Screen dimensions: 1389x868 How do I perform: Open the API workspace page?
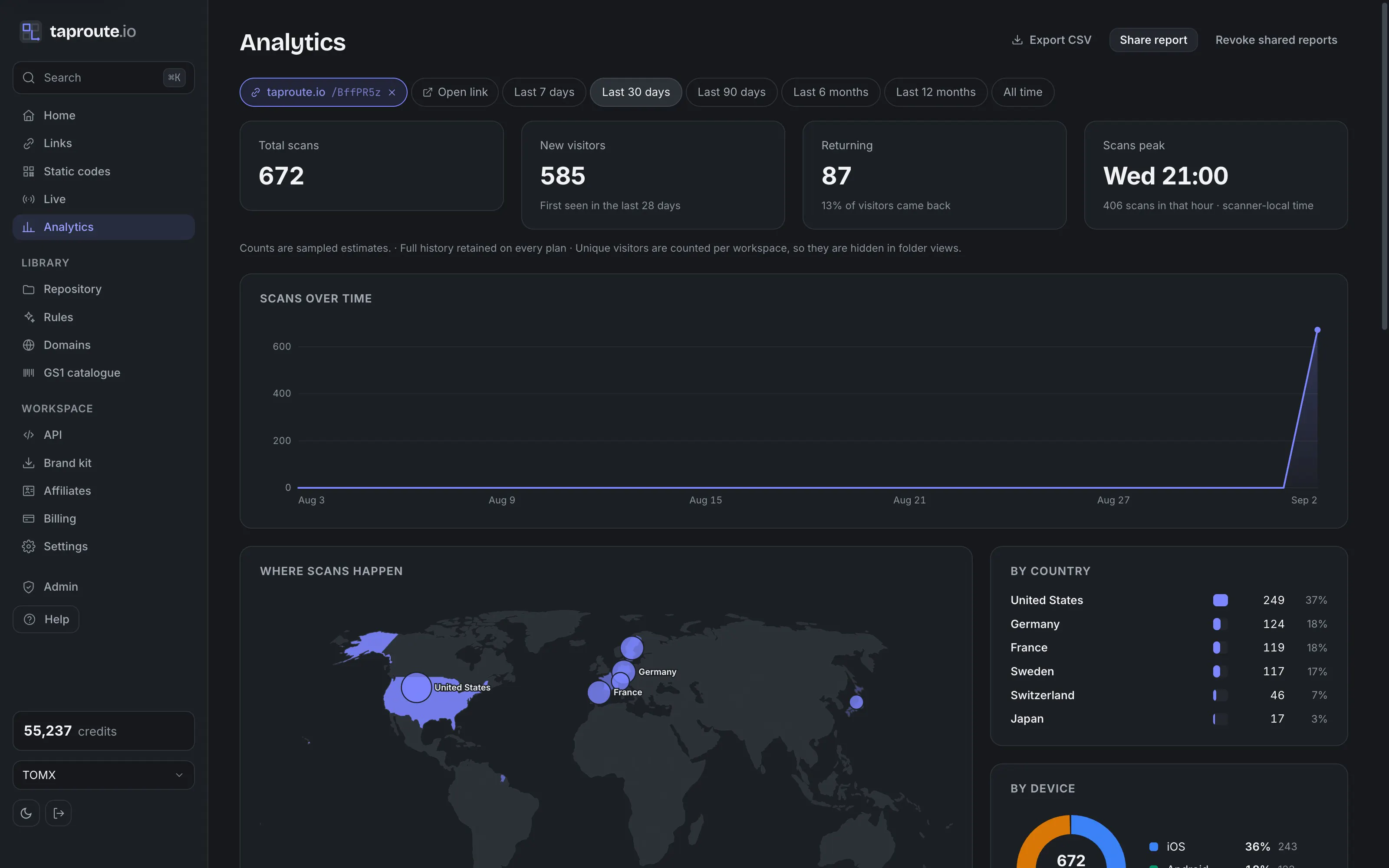coord(103,435)
